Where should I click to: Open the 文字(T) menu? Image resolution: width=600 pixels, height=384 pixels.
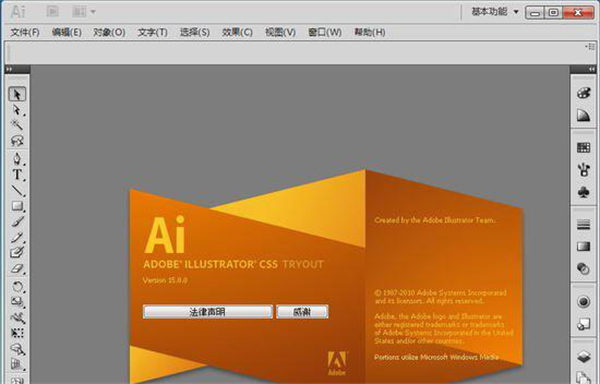(x=153, y=32)
